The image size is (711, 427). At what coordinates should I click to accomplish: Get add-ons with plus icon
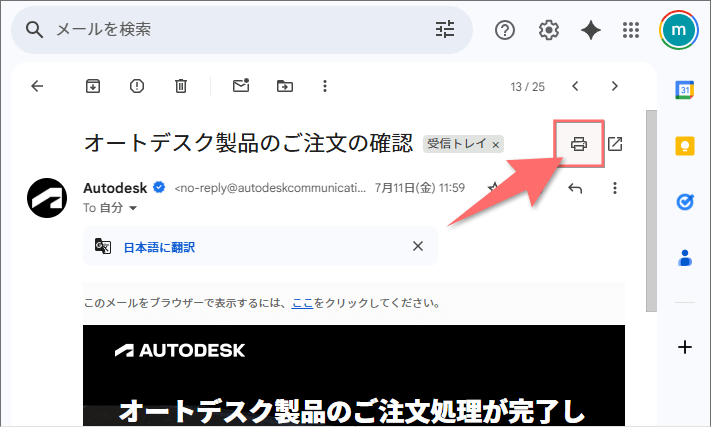click(x=685, y=347)
